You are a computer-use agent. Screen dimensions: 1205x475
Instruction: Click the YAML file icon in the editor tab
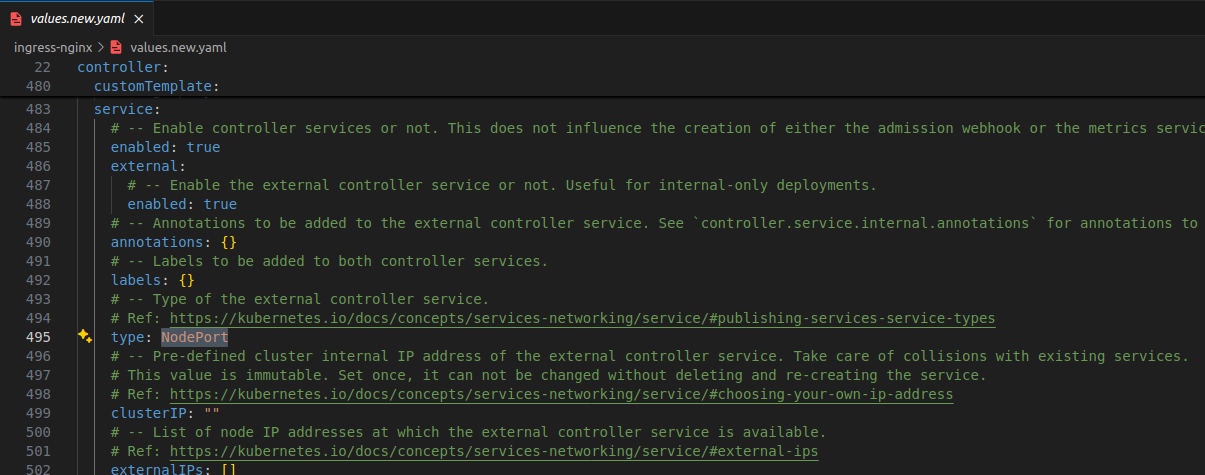15,19
